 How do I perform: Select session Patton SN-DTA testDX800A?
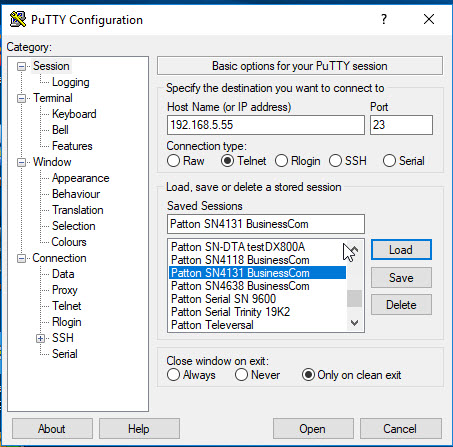[257, 247]
